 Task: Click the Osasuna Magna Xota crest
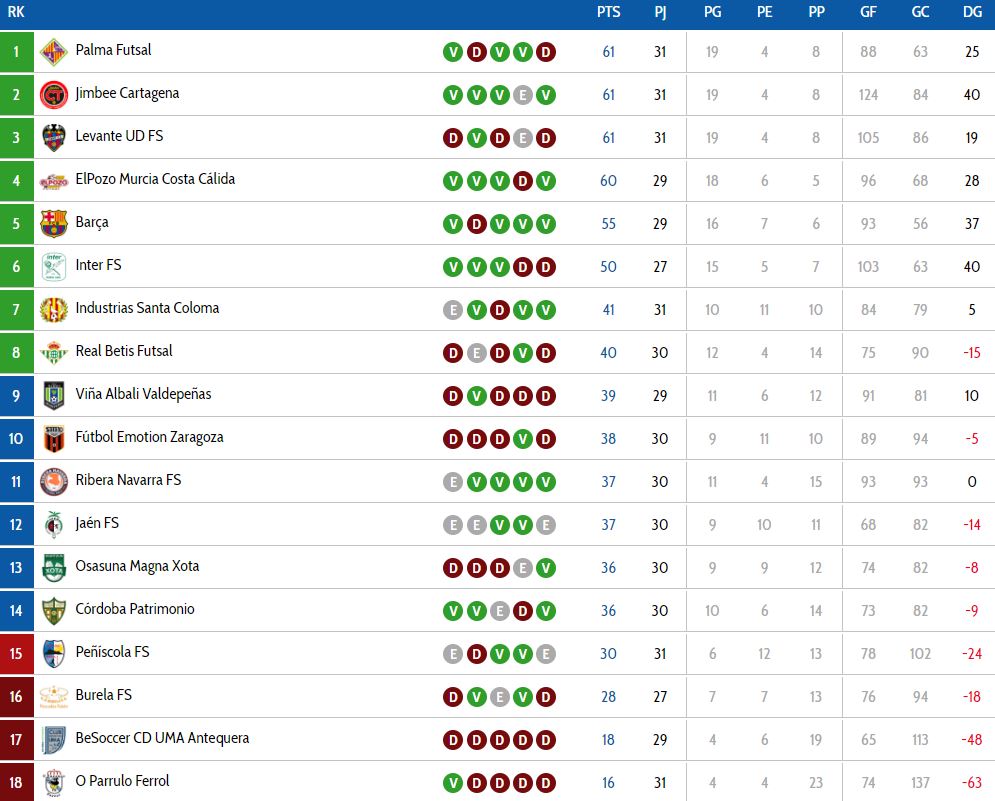(54, 567)
